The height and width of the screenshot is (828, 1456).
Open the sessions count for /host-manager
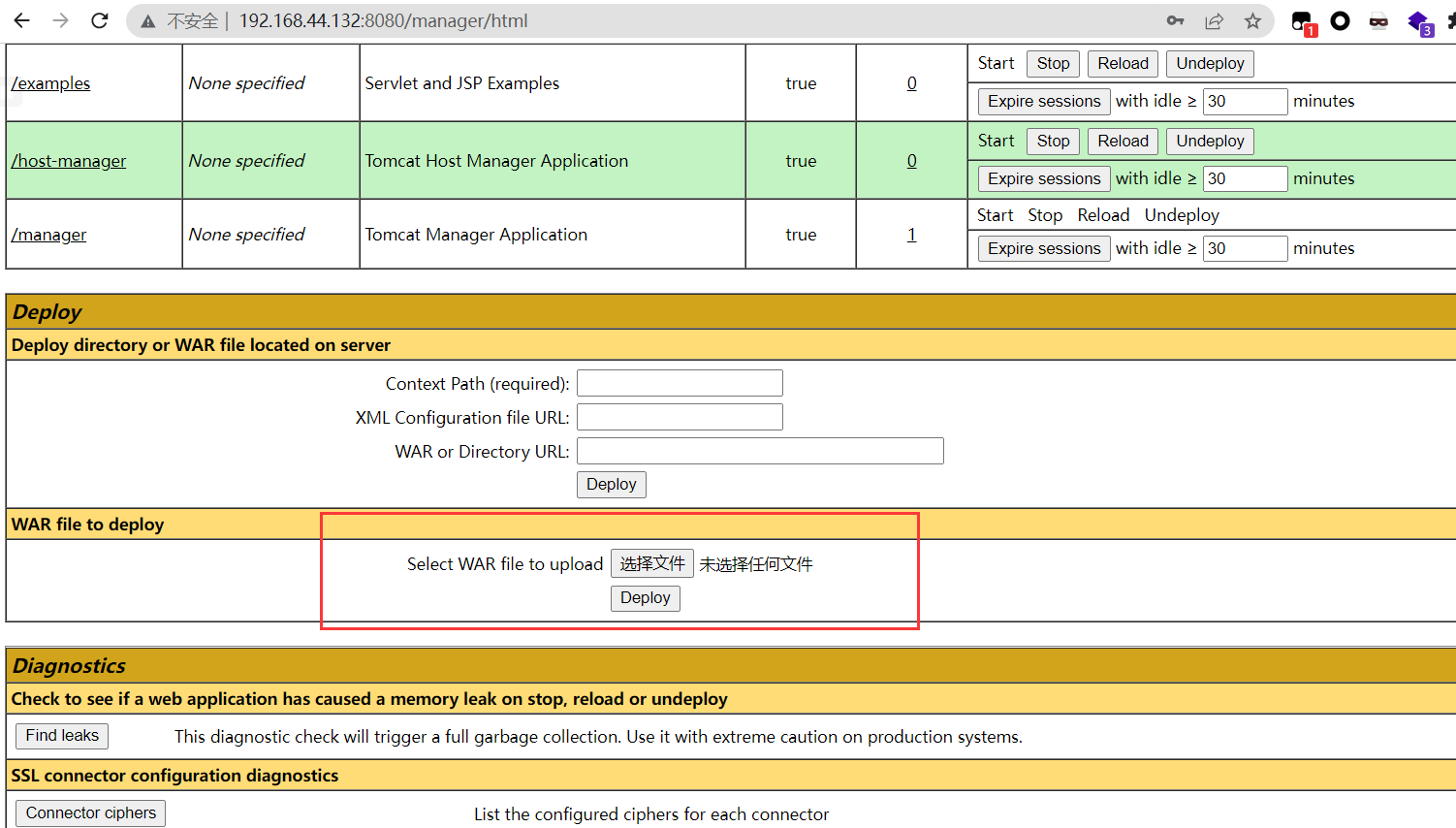(x=911, y=161)
